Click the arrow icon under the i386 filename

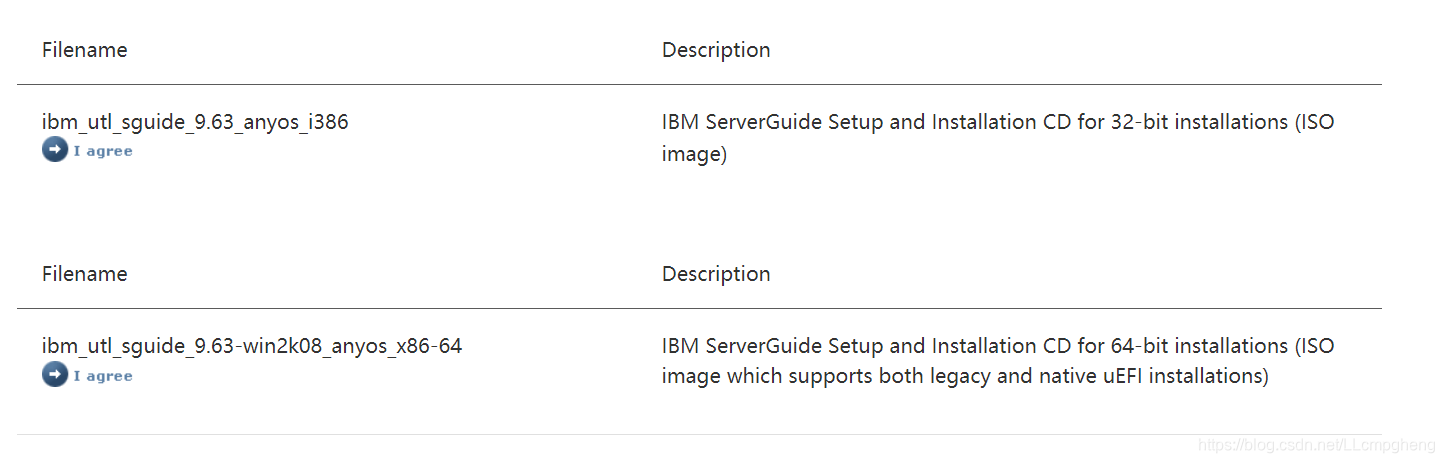[54, 150]
